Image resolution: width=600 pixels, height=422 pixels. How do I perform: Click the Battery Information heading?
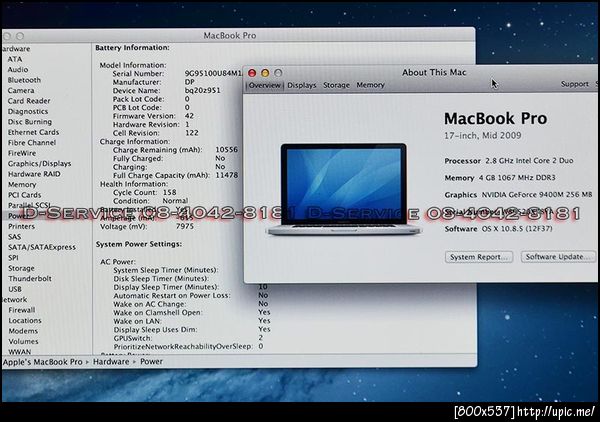(132, 48)
